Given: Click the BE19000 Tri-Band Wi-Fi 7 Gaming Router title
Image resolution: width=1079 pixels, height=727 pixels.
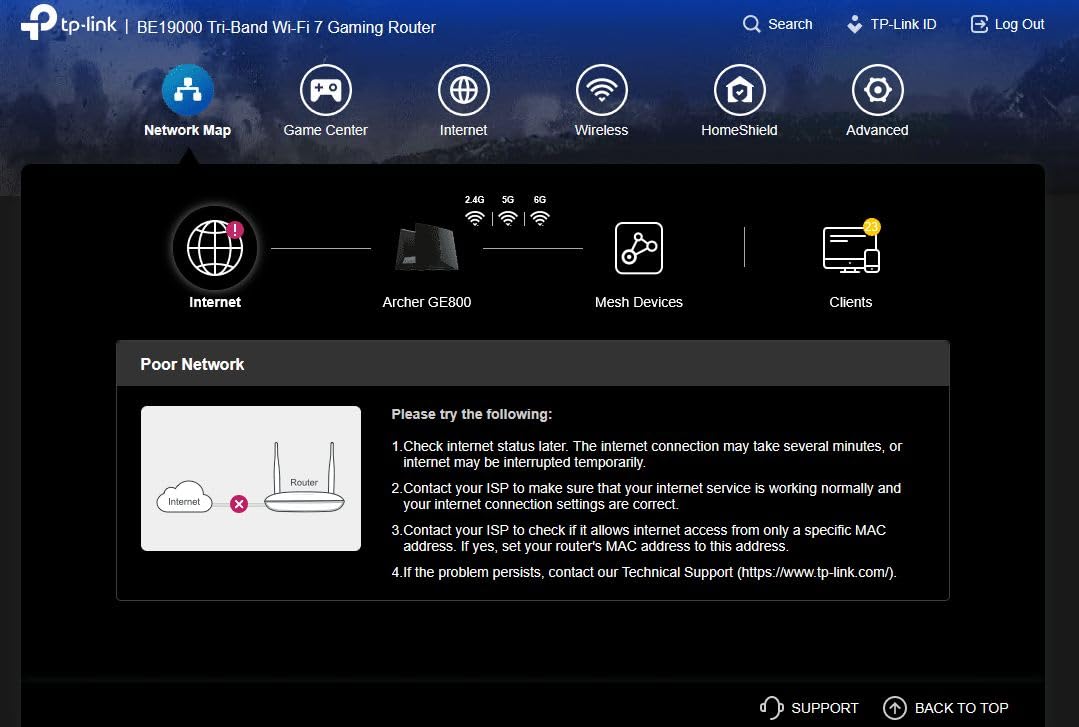Looking at the screenshot, I should point(286,28).
